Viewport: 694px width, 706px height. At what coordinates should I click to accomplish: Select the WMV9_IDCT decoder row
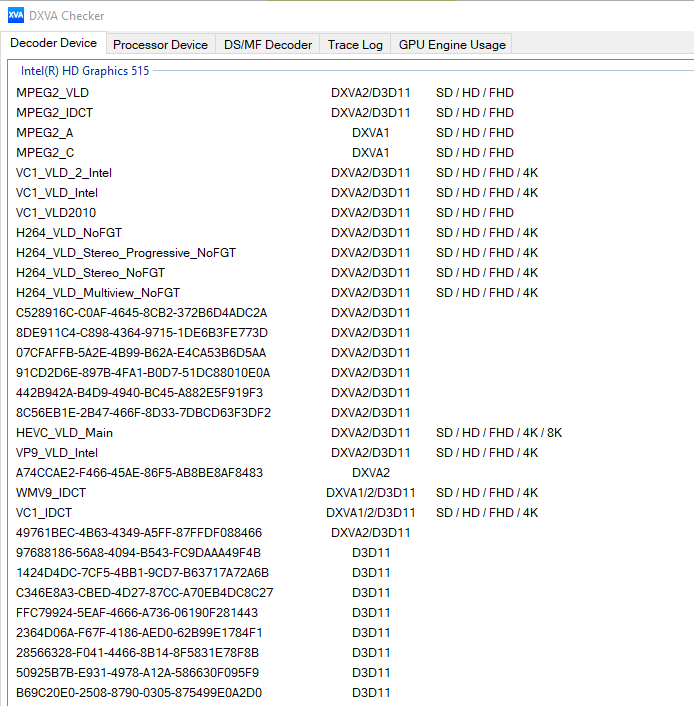(51, 493)
